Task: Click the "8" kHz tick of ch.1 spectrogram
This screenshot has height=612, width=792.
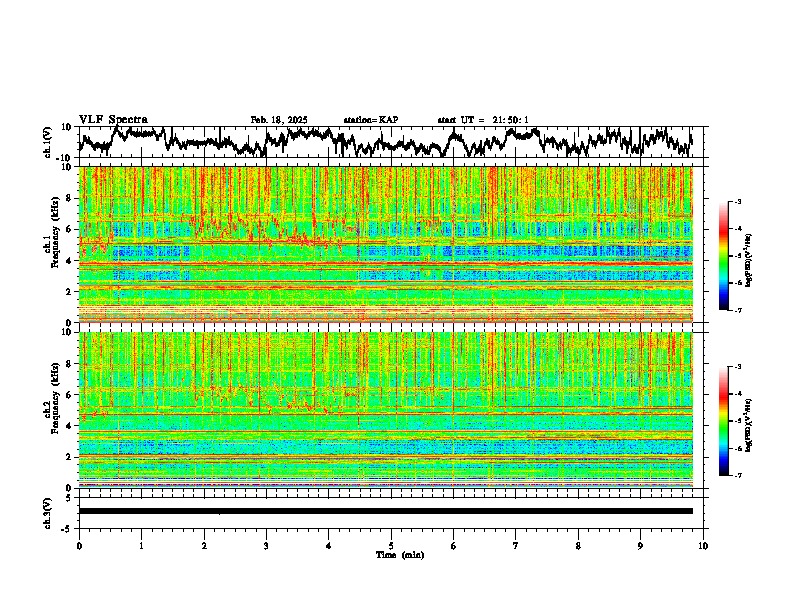Action: (x=70, y=198)
